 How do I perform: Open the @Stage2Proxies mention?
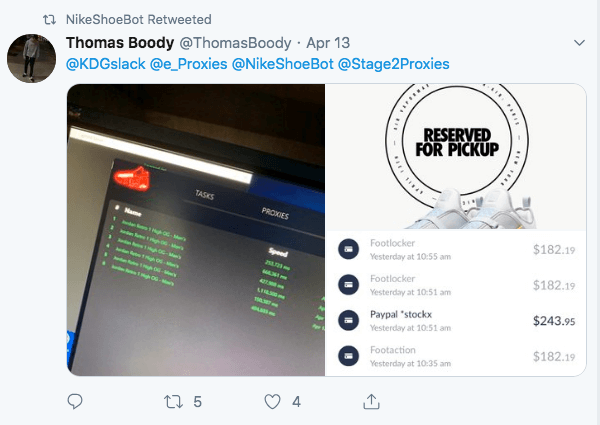394,64
